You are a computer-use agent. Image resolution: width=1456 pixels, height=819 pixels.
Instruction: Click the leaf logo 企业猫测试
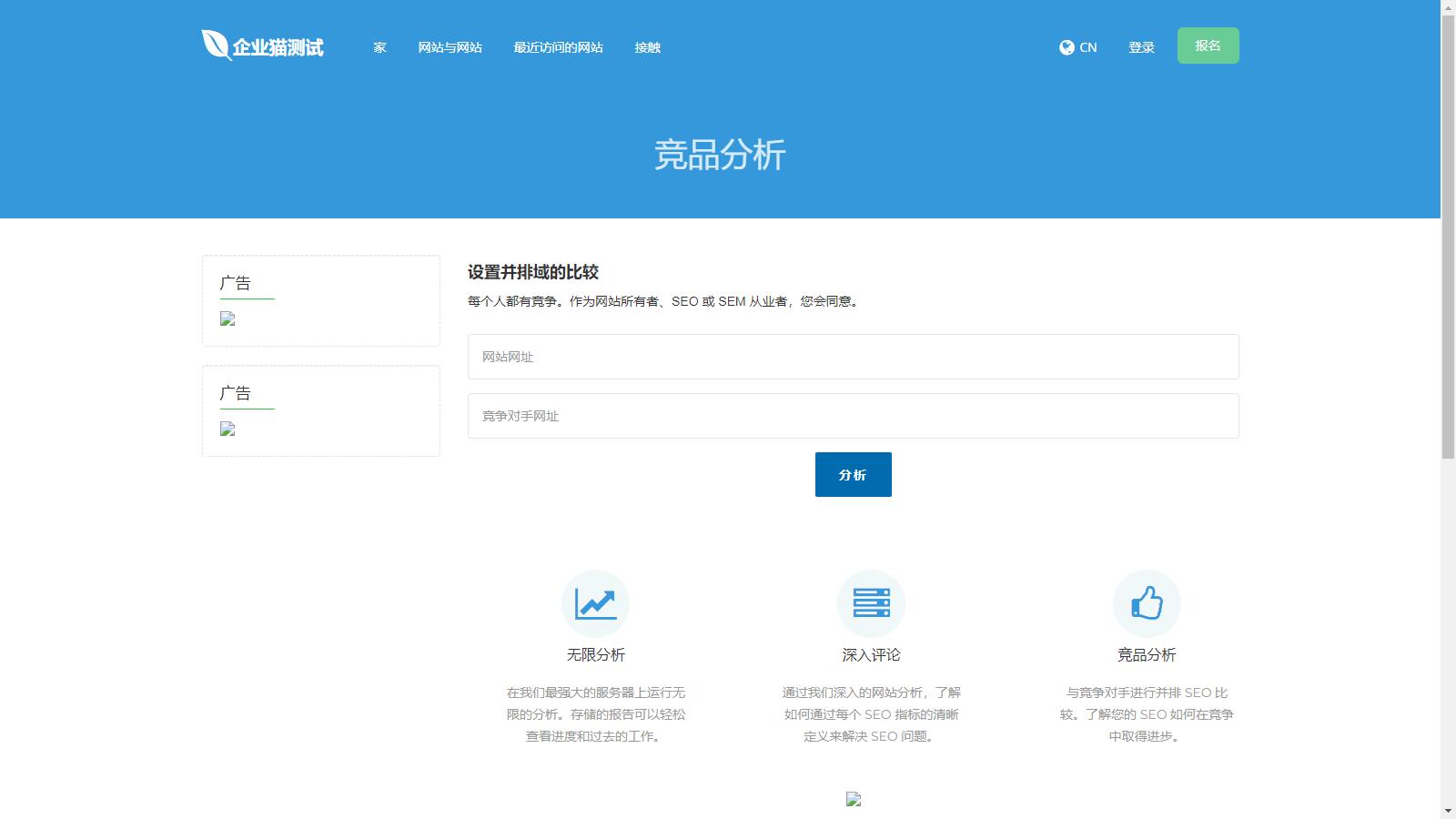(262, 46)
